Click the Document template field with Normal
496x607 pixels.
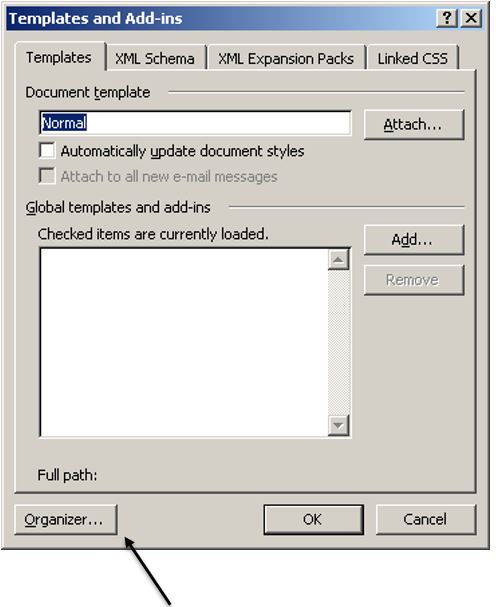point(195,123)
